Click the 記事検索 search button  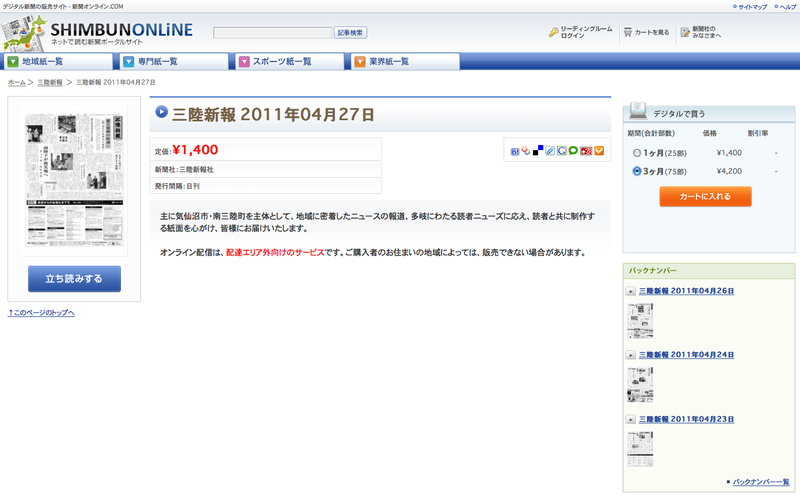coord(350,33)
